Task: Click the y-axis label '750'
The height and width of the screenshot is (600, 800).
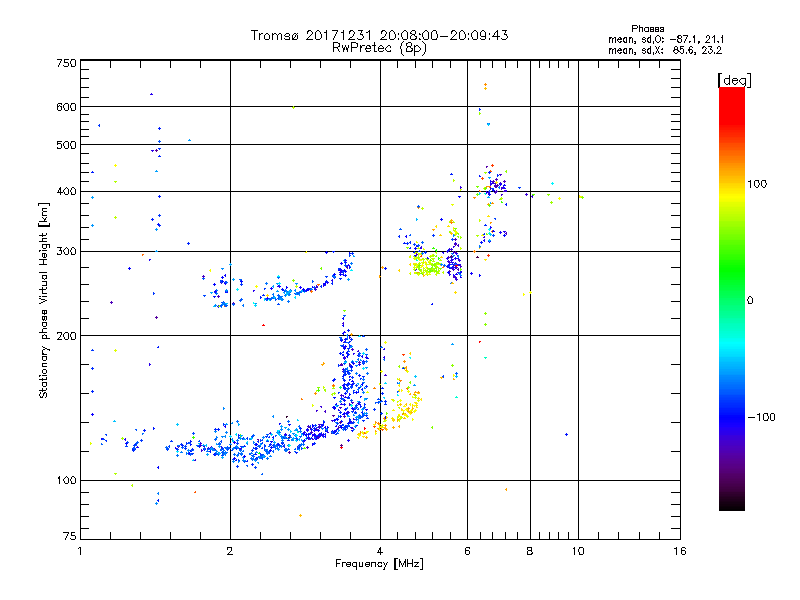Action: (x=66, y=63)
